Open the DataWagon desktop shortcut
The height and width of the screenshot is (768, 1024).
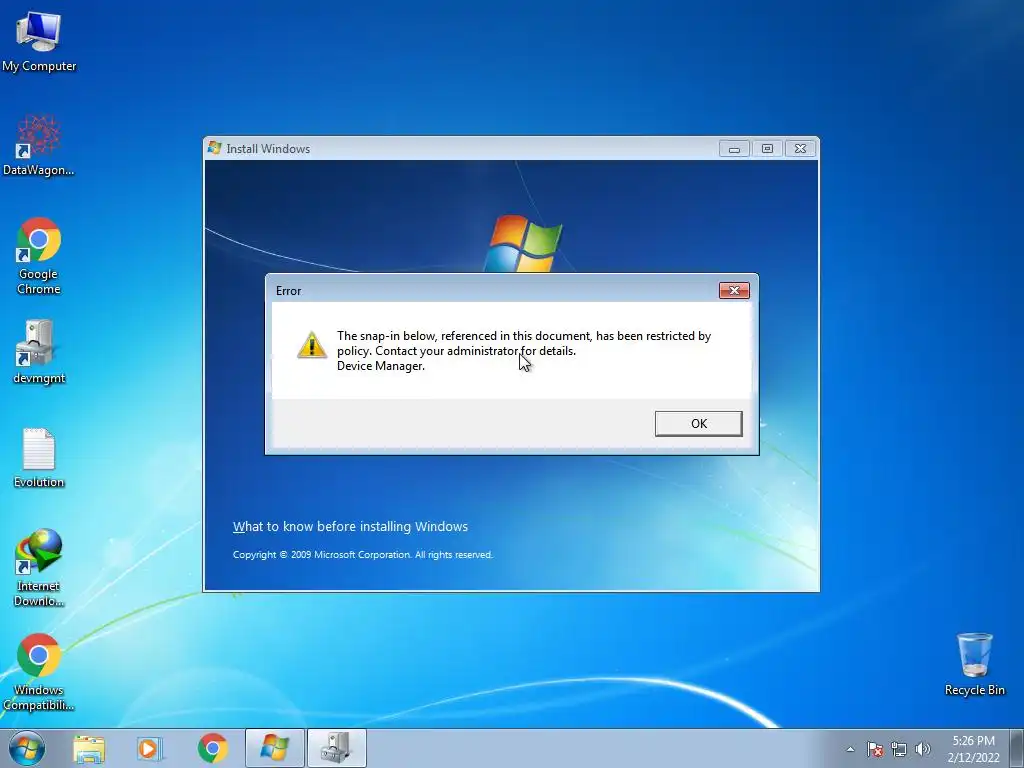tap(39, 145)
